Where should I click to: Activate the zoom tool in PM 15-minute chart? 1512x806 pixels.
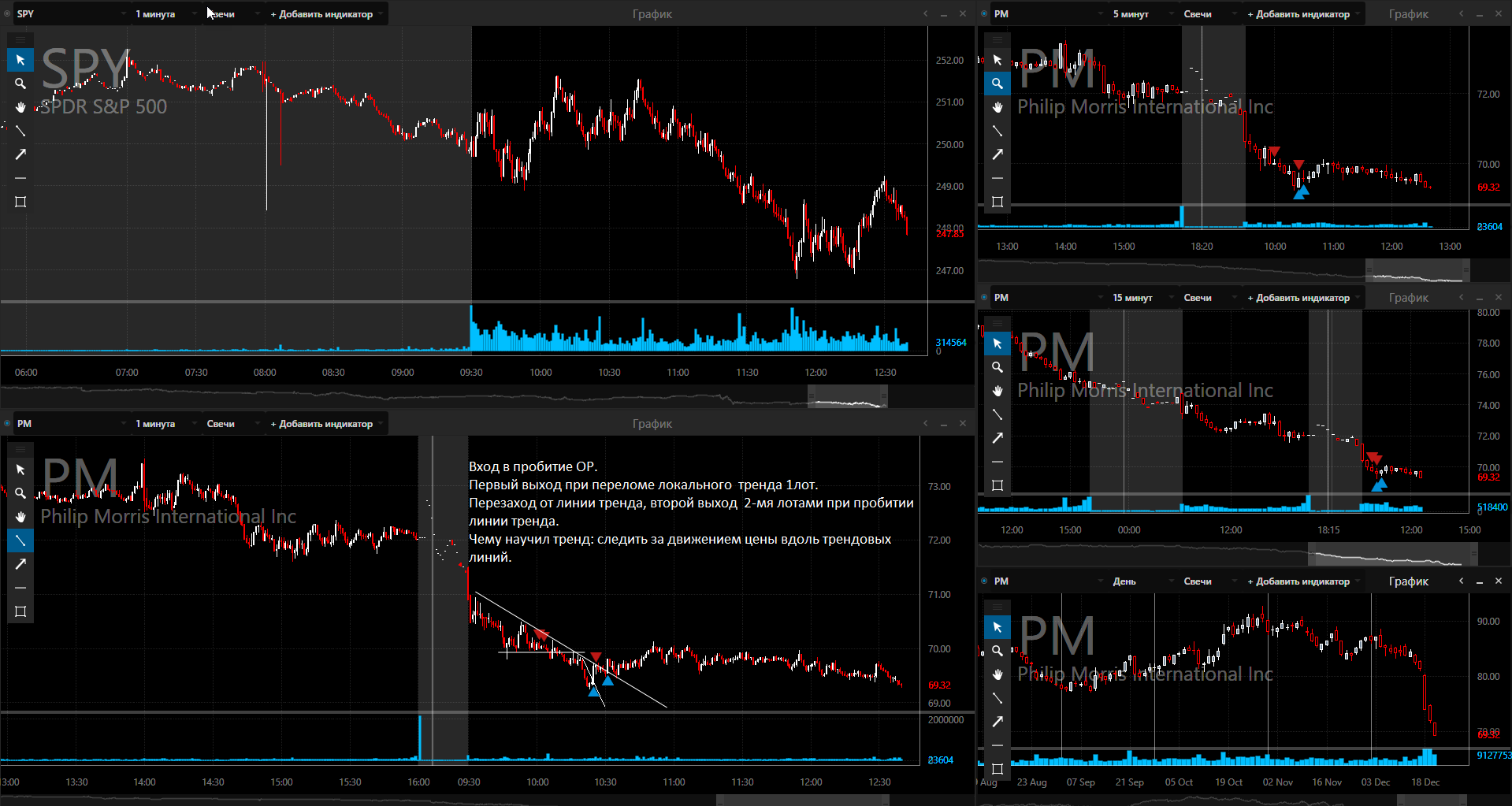pyautogui.click(x=997, y=367)
